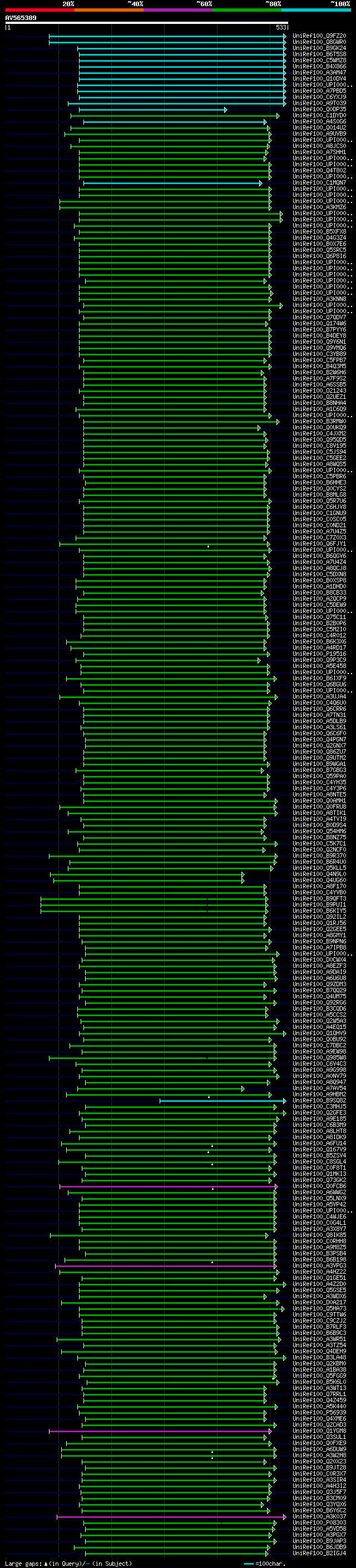Select hit label UniRef100_A8TIK1

[319, 813]
